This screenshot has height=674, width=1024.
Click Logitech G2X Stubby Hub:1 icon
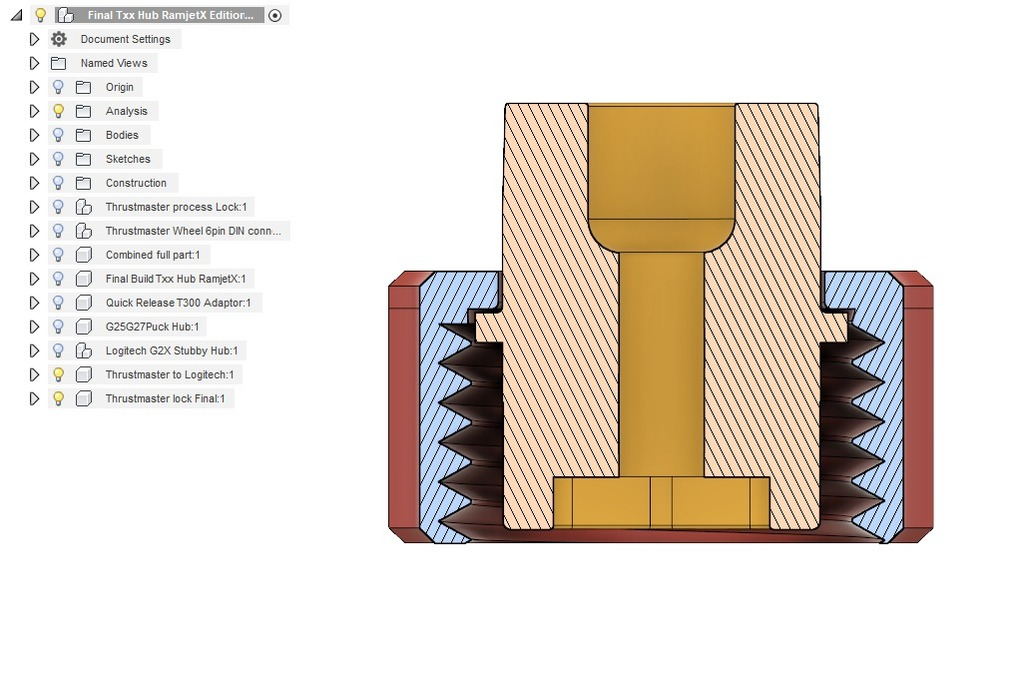coord(84,351)
